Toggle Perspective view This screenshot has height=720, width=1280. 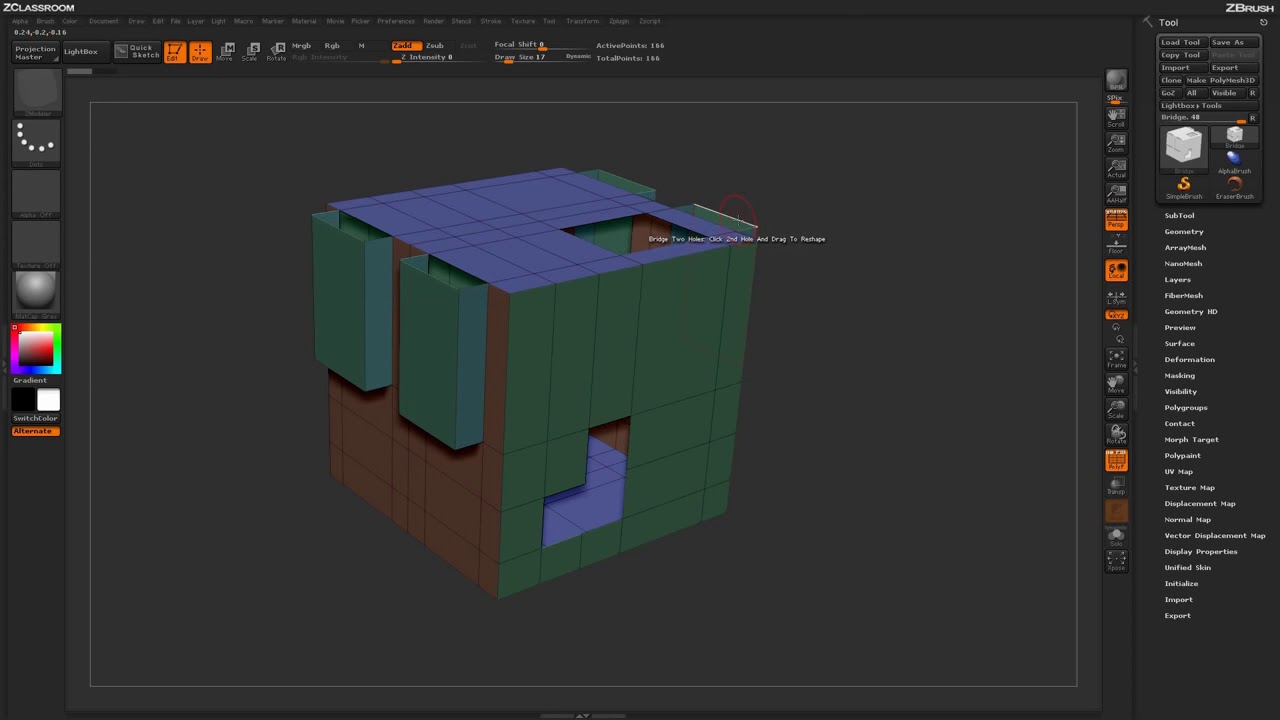[1116, 220]
